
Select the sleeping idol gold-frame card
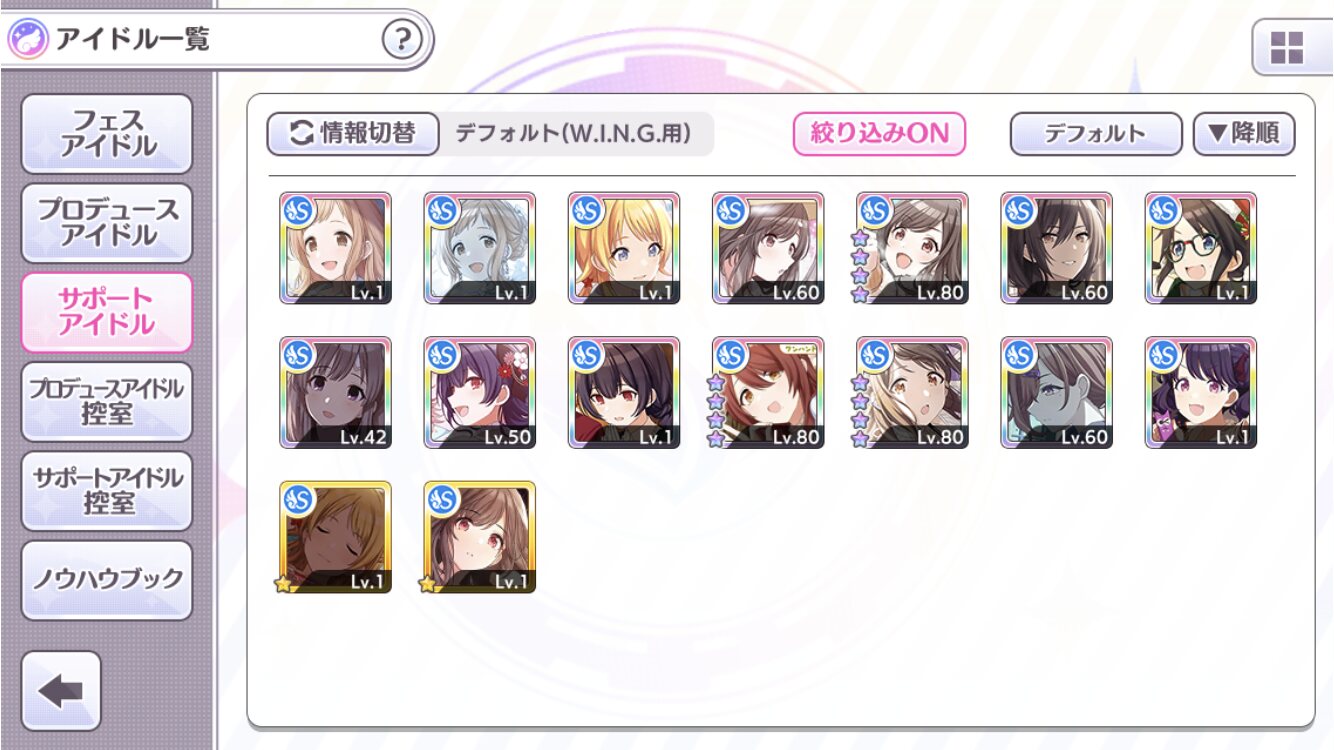(x=335, y=537)
